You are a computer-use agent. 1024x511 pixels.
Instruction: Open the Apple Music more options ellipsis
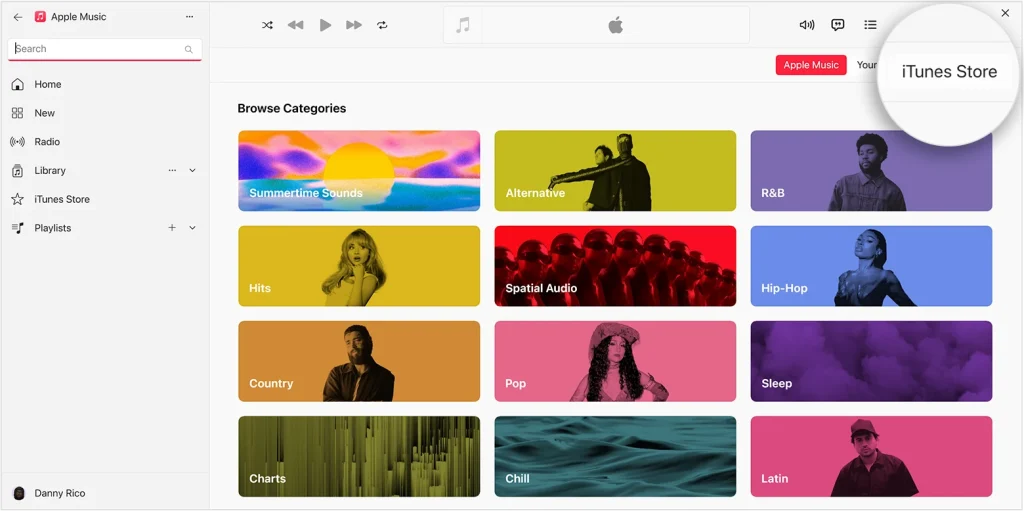coord(189,16)
